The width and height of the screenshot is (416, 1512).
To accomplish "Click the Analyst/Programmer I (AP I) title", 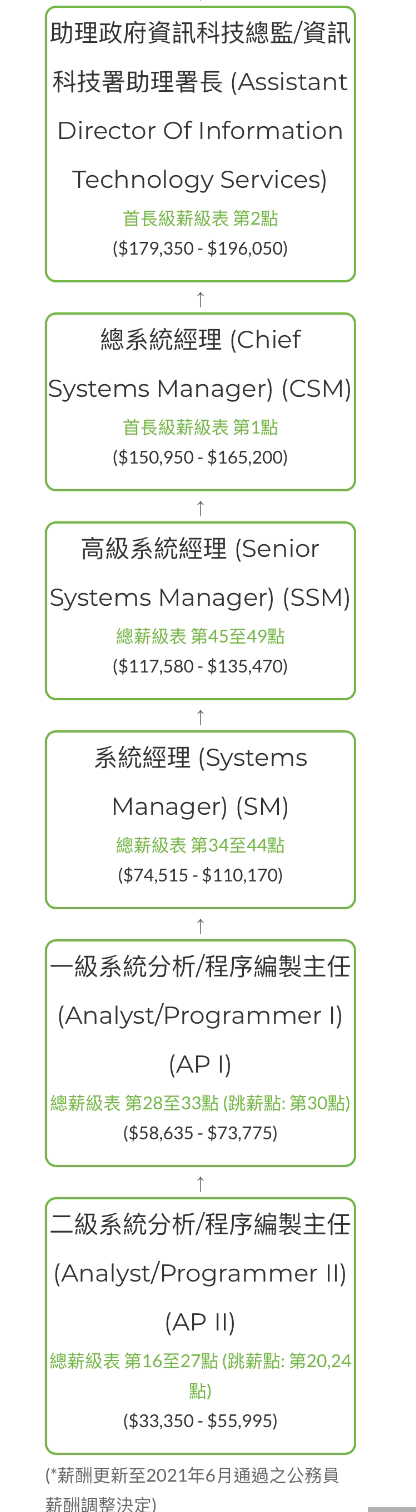I will (200, 1015).
